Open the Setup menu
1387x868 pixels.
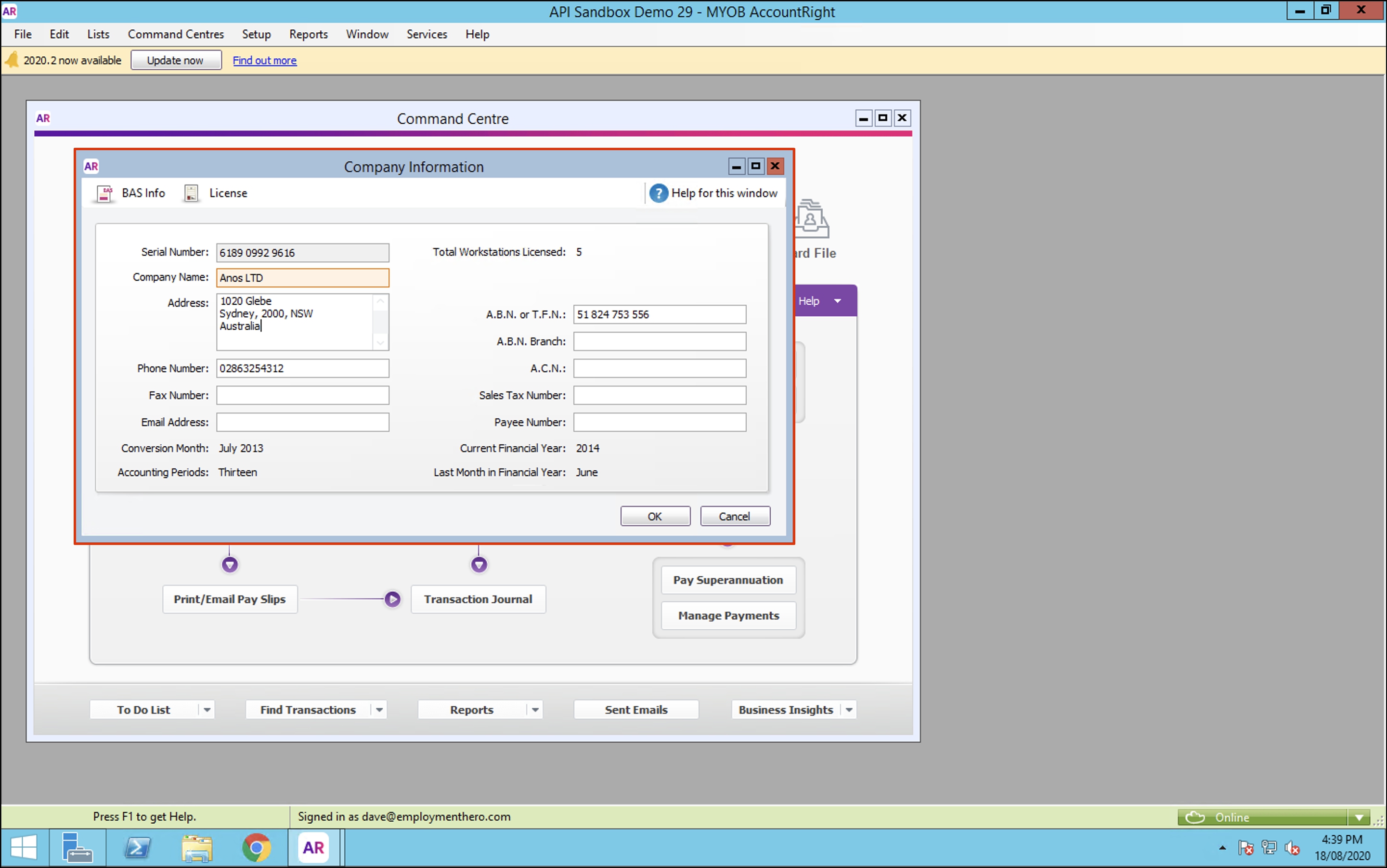pyautogui.click(x=256, y=35)
